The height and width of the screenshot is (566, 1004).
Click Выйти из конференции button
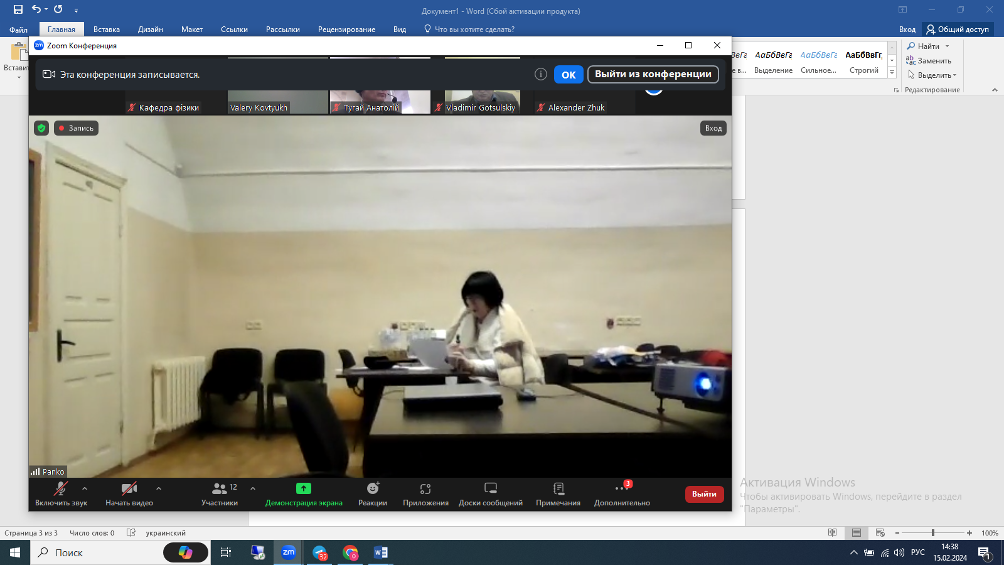click(x=653, y=75)
